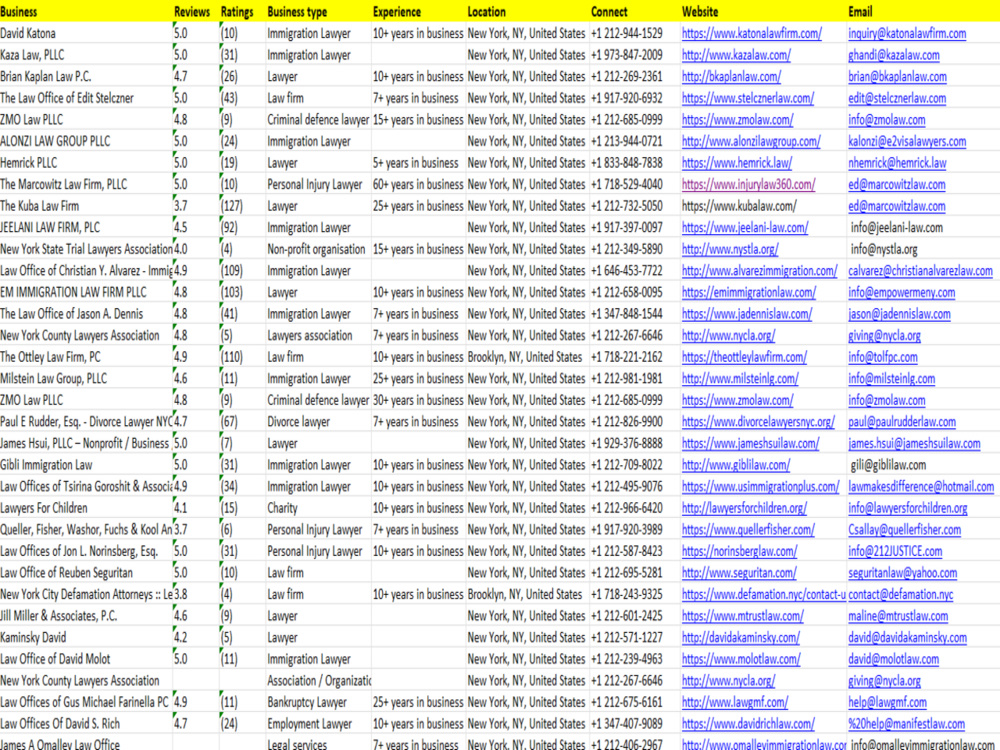Image resolution: width=1000 pixels, height=750 pixels.
Task: Select the "Bankruptcy Lawyer" cell
Action: click(x=318, y=702)
